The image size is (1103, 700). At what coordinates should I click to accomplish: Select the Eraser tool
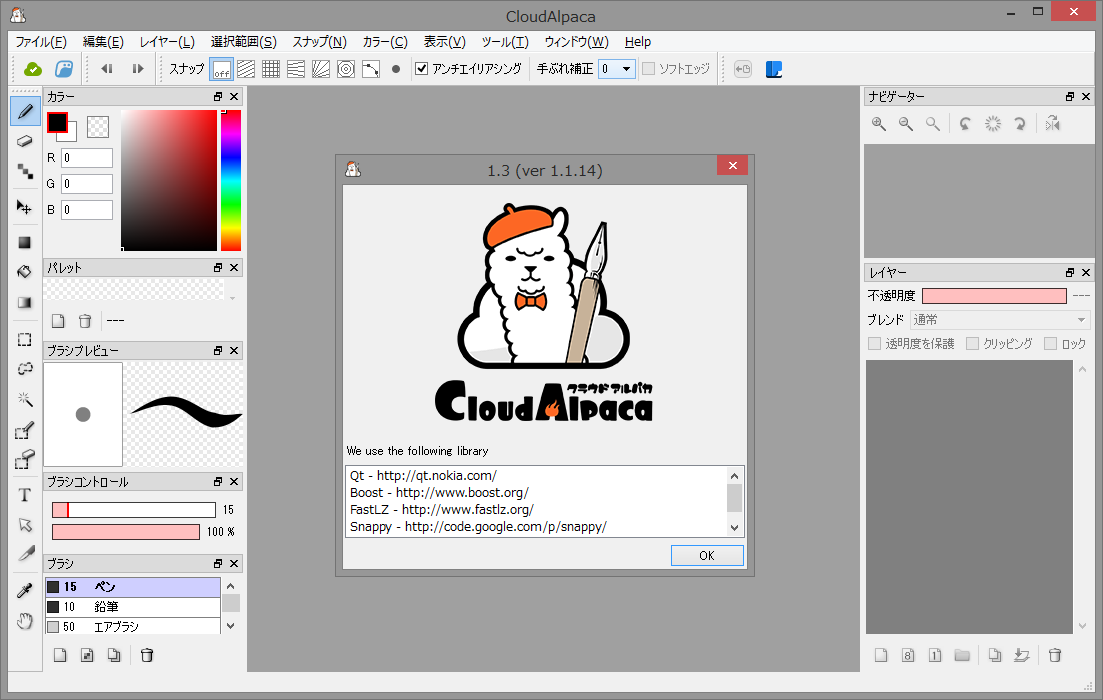[x=24, y=141]
